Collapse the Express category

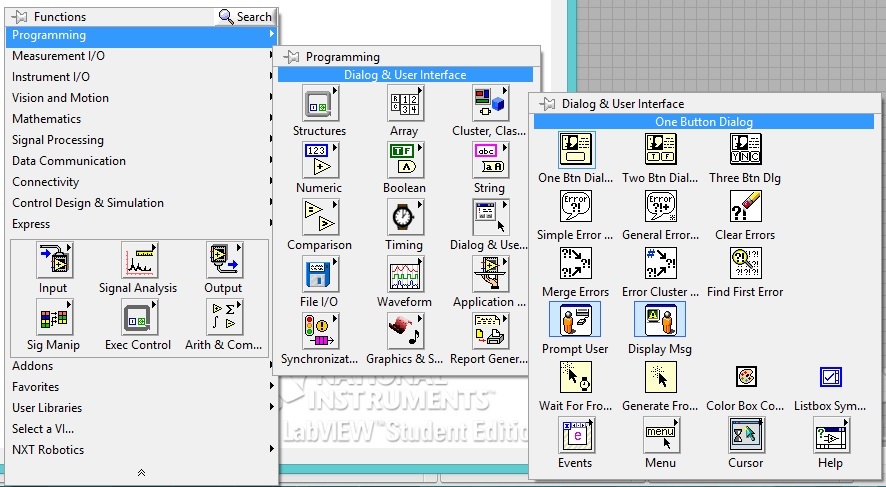(x=142, y=224)
